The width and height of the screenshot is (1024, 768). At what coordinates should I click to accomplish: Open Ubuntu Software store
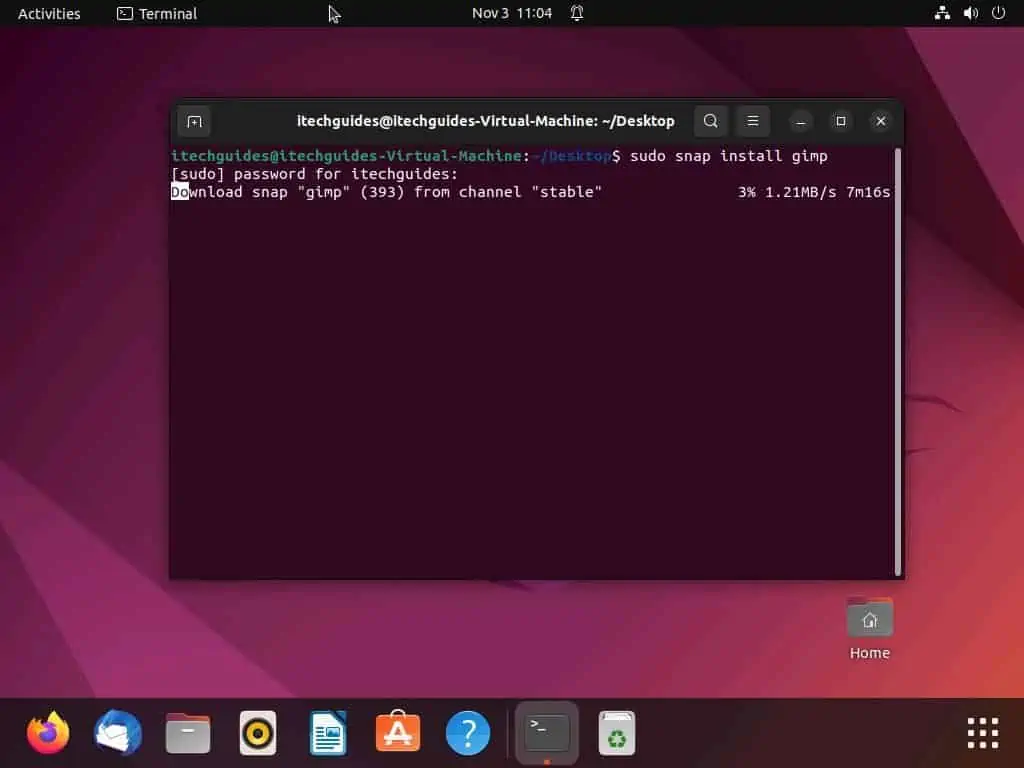click(397, 732)
